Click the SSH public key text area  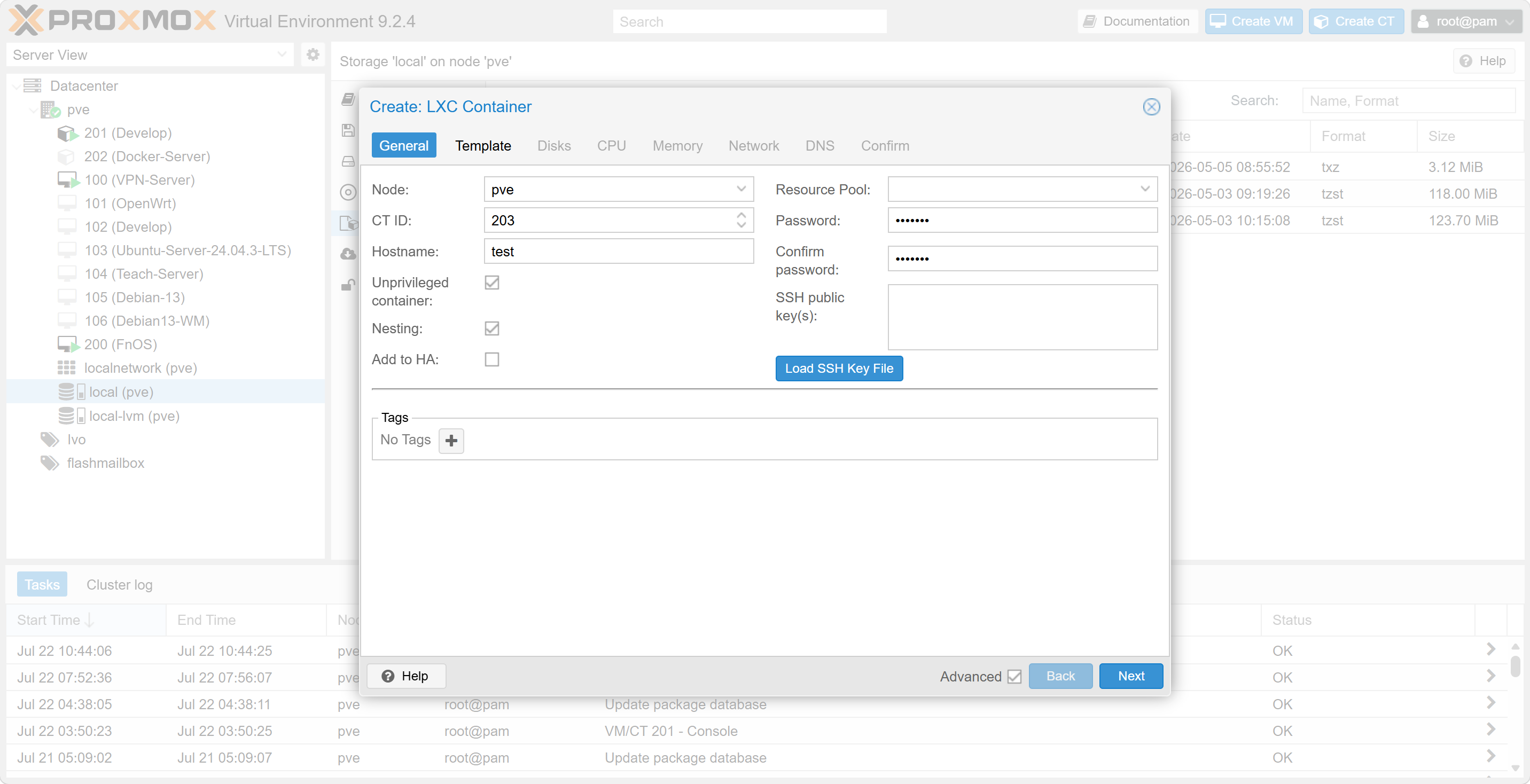point(1023,317)
